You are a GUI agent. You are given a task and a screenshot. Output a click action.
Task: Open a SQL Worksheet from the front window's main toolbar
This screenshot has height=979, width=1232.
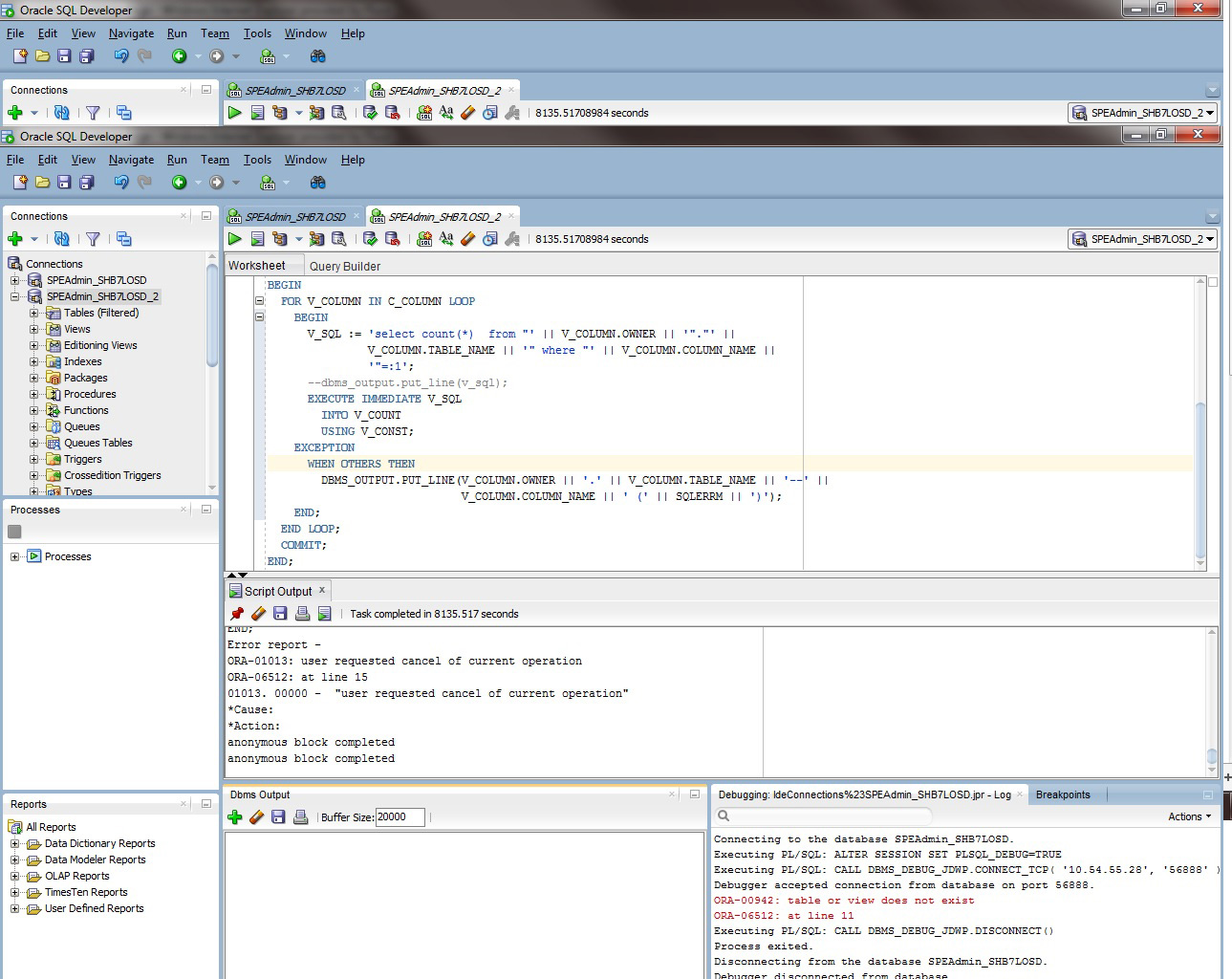click(x=268, y=183)
